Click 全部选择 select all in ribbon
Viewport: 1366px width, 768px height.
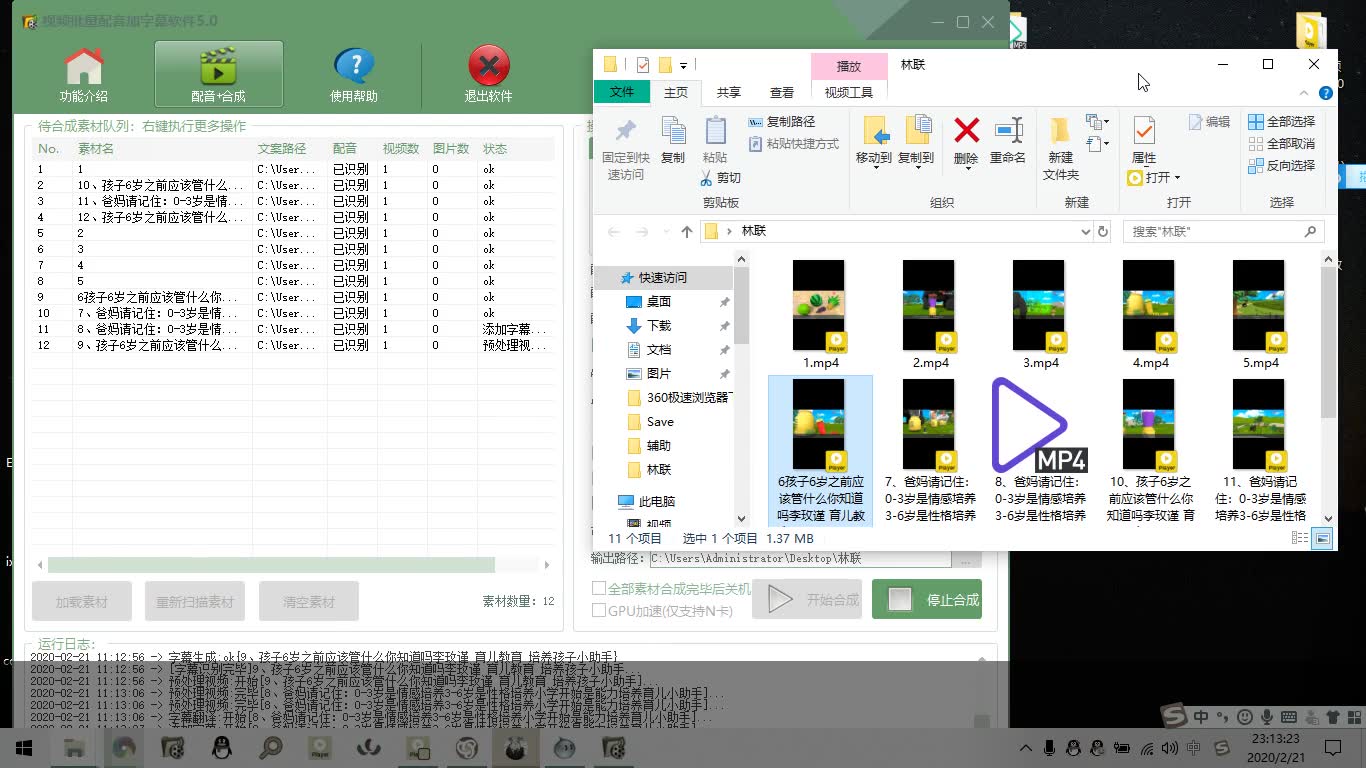coord(1281,122)
